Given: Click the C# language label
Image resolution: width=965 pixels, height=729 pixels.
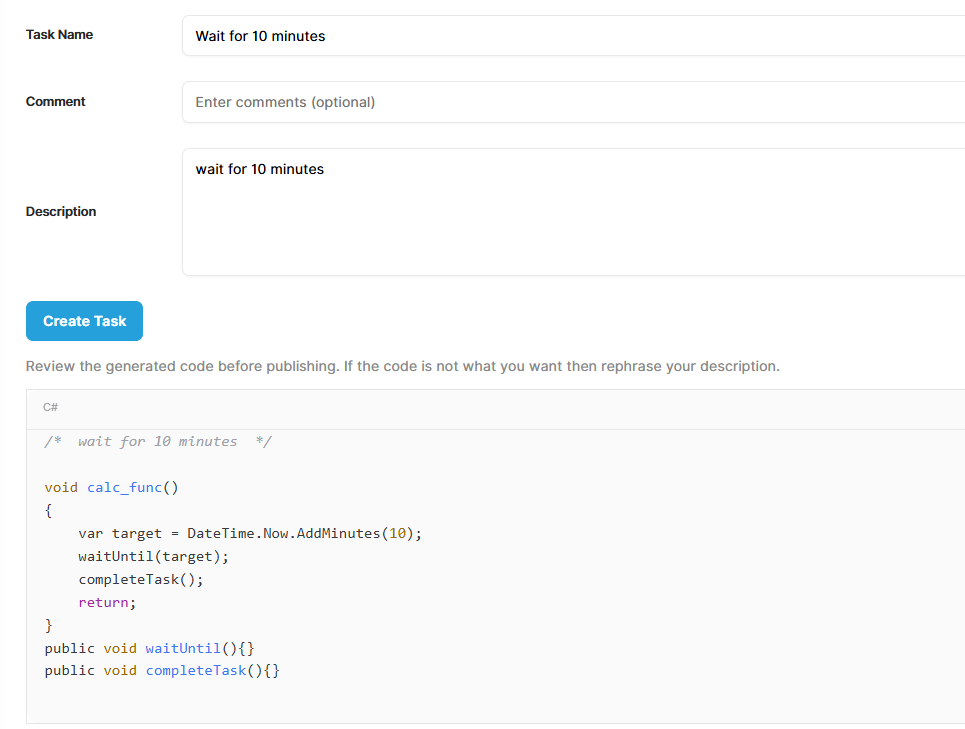Looking at the screenshot, I should [50, 407].
